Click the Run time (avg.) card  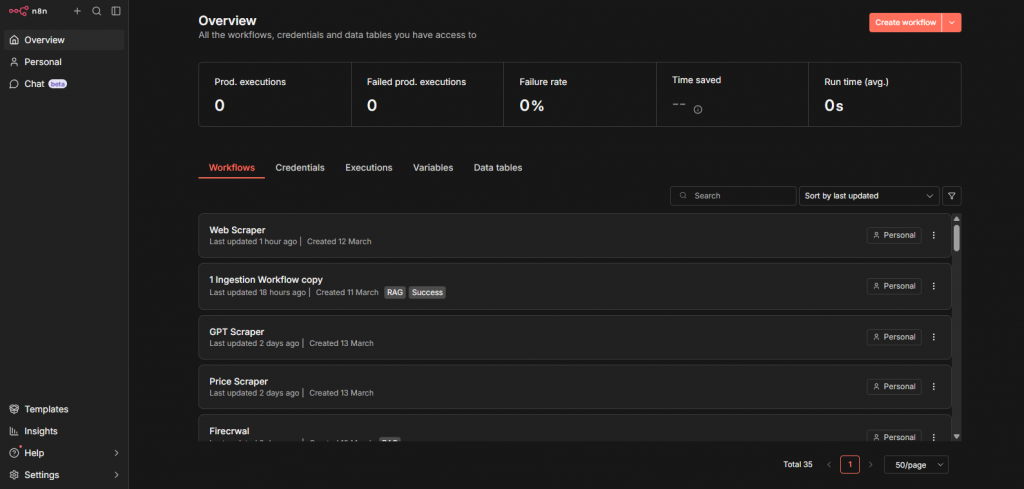coord(885,95)
